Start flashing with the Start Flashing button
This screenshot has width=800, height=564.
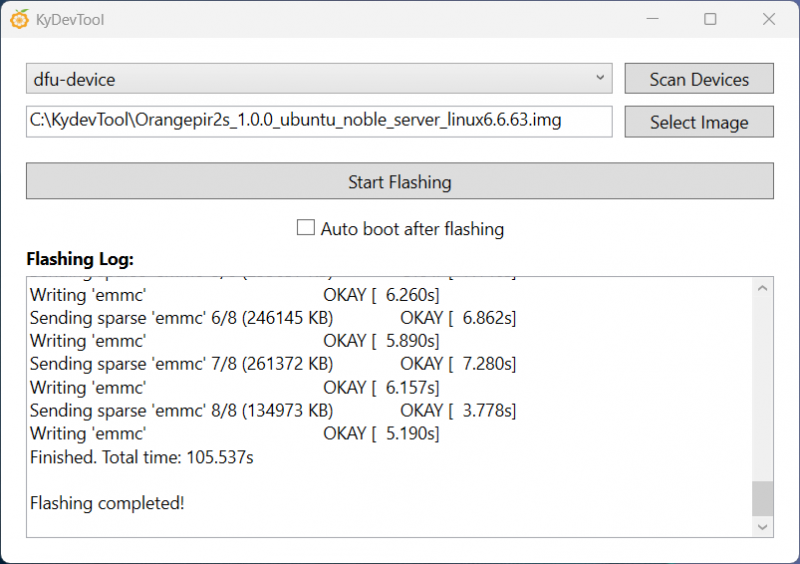click(399, 182)
